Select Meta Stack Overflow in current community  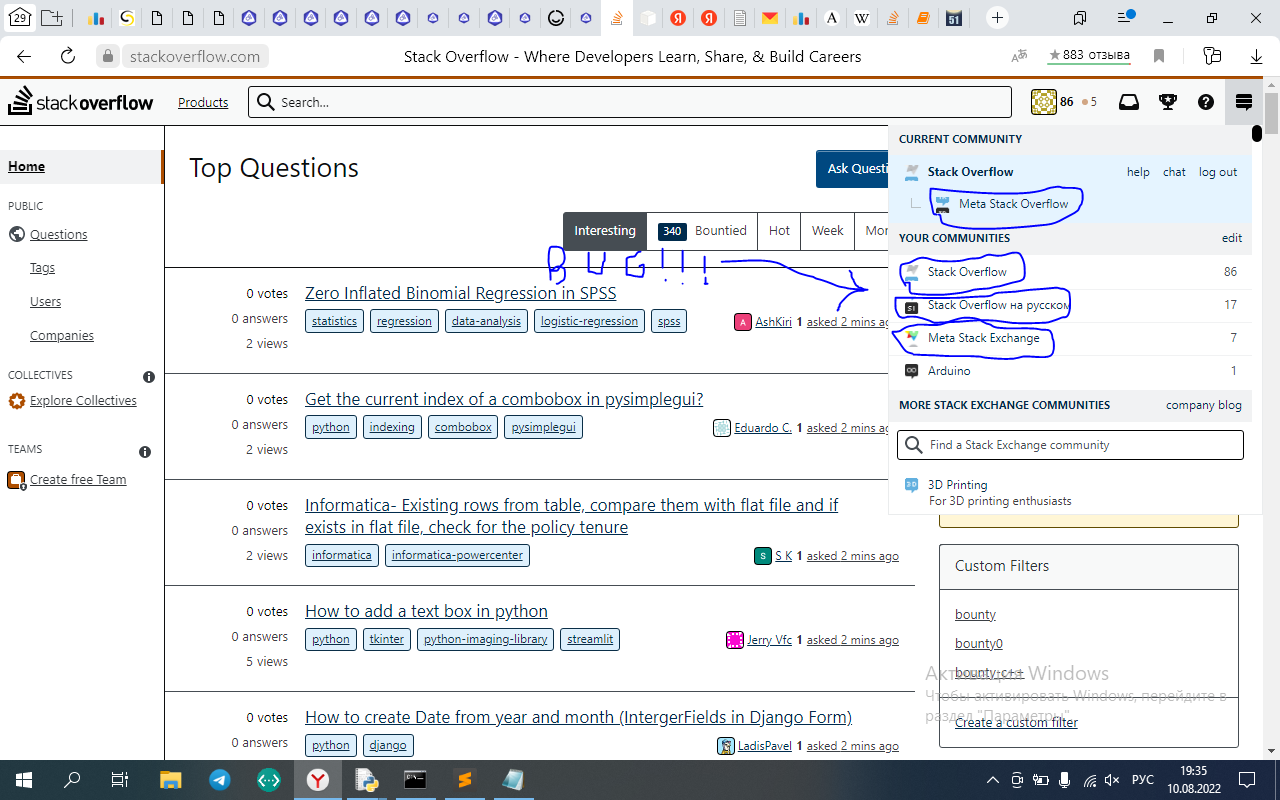click(x=1013, y=204)
